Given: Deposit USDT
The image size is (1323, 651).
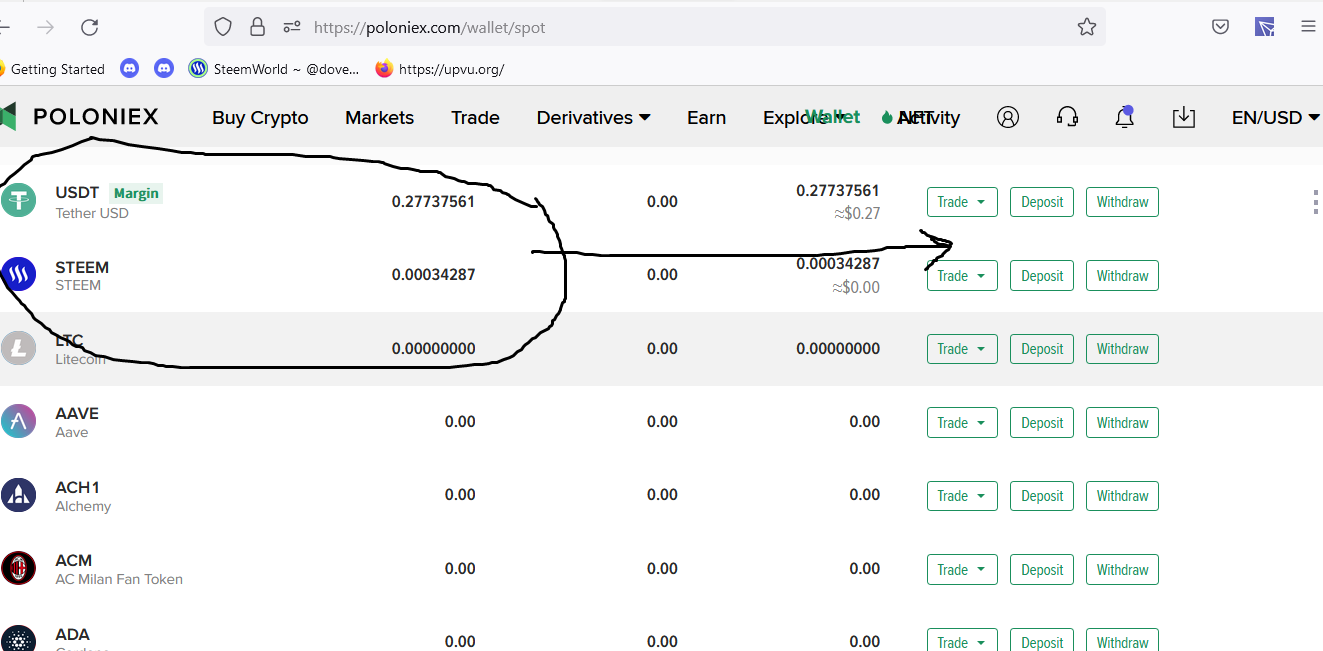Looking at the screenshot, I should (1042, 202).
